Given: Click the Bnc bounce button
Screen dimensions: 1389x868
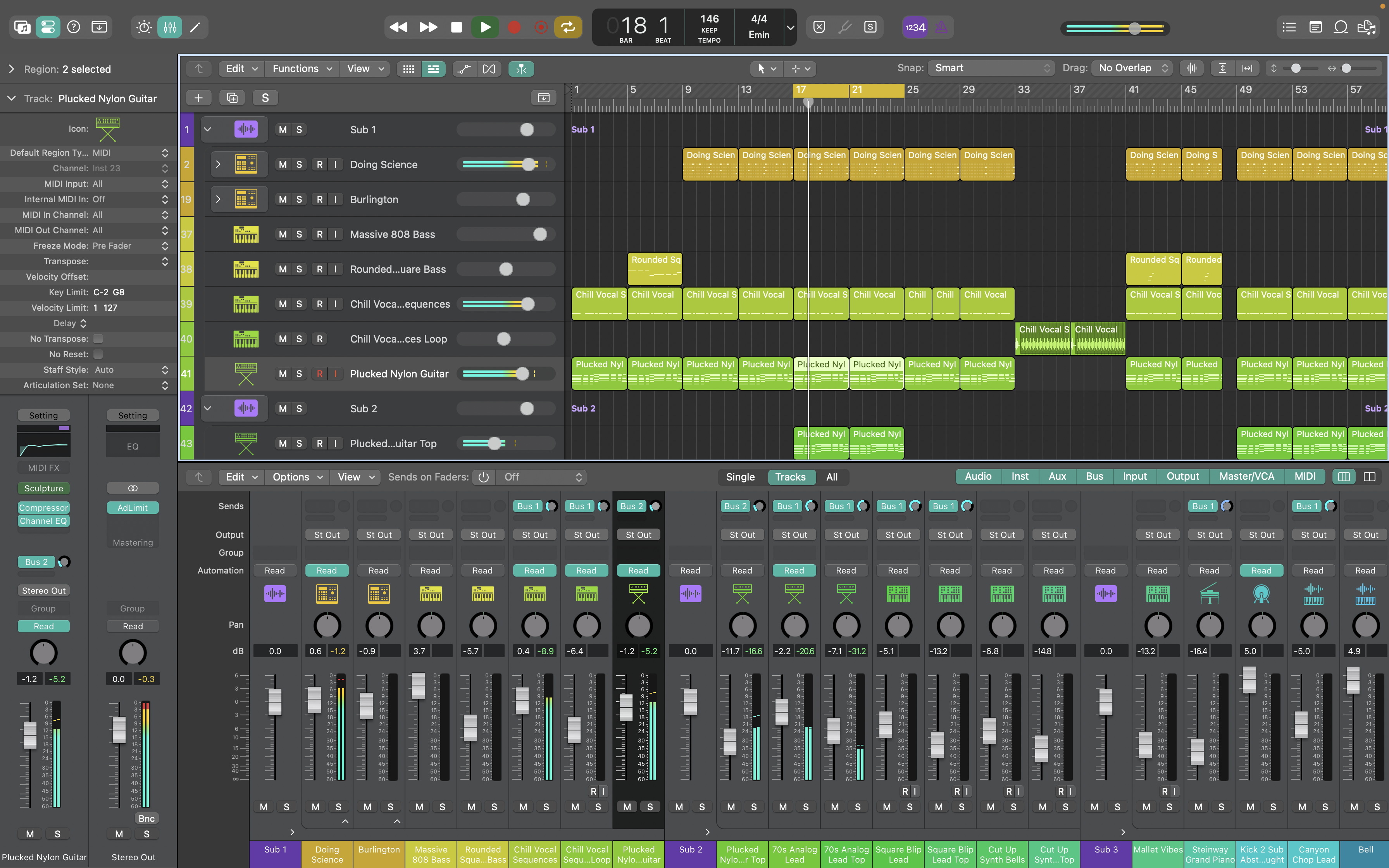Looking at the screenshot, I should [x=146, y=819].
